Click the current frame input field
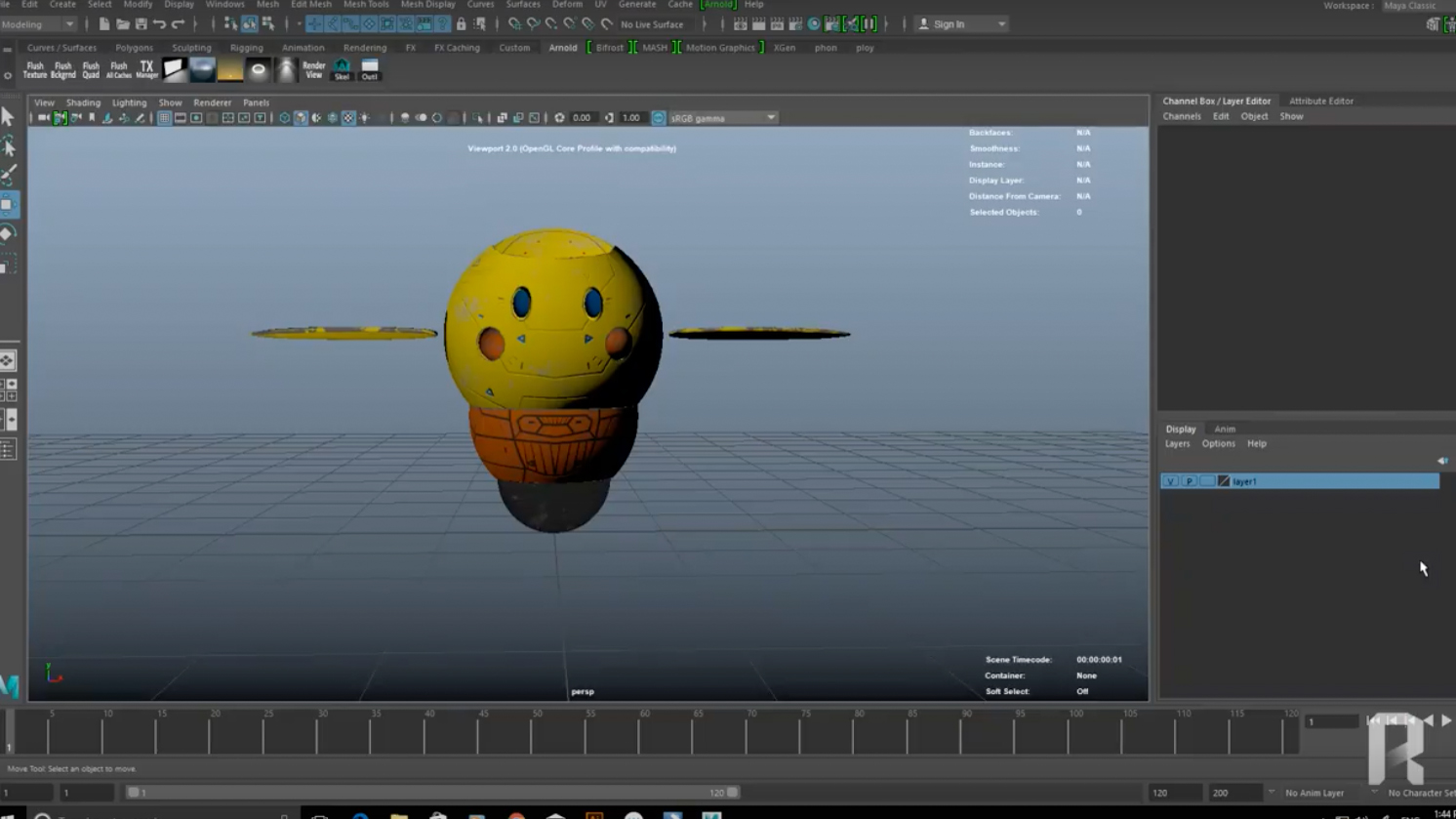The width and height of the screenshot is (1456, 819). tap(1331, 721)
